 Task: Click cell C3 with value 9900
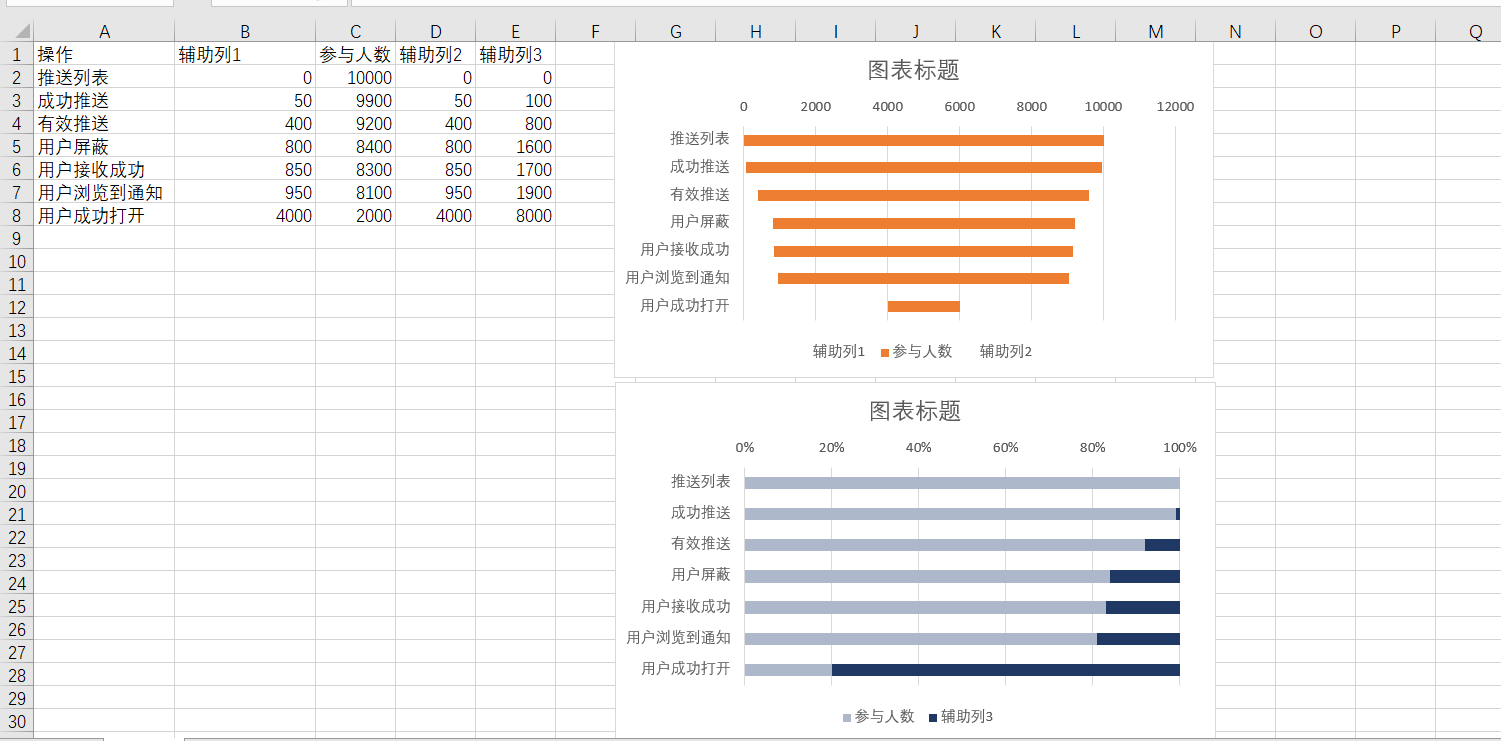coord(355,100)
